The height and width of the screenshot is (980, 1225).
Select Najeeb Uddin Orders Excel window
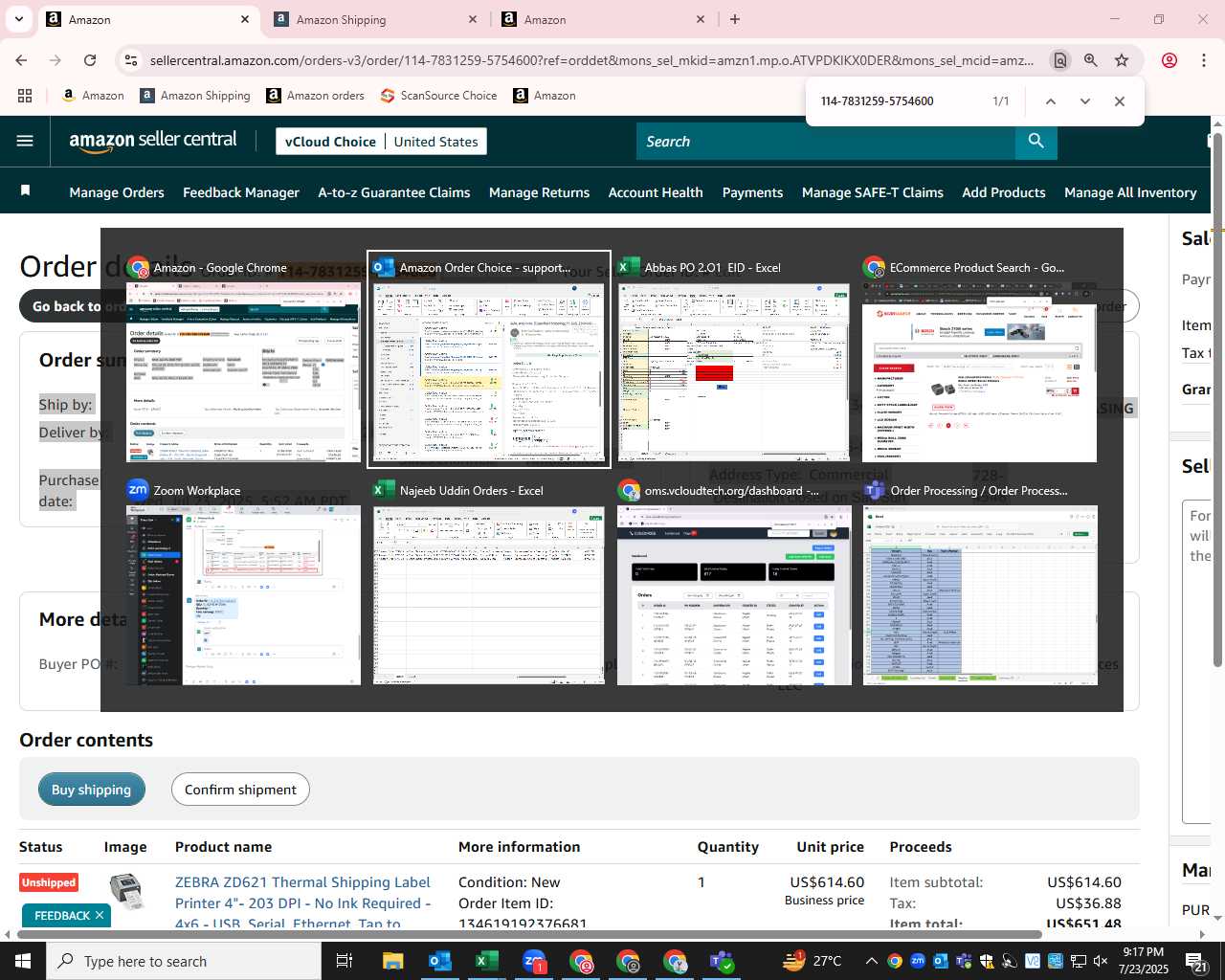(488, 582)
